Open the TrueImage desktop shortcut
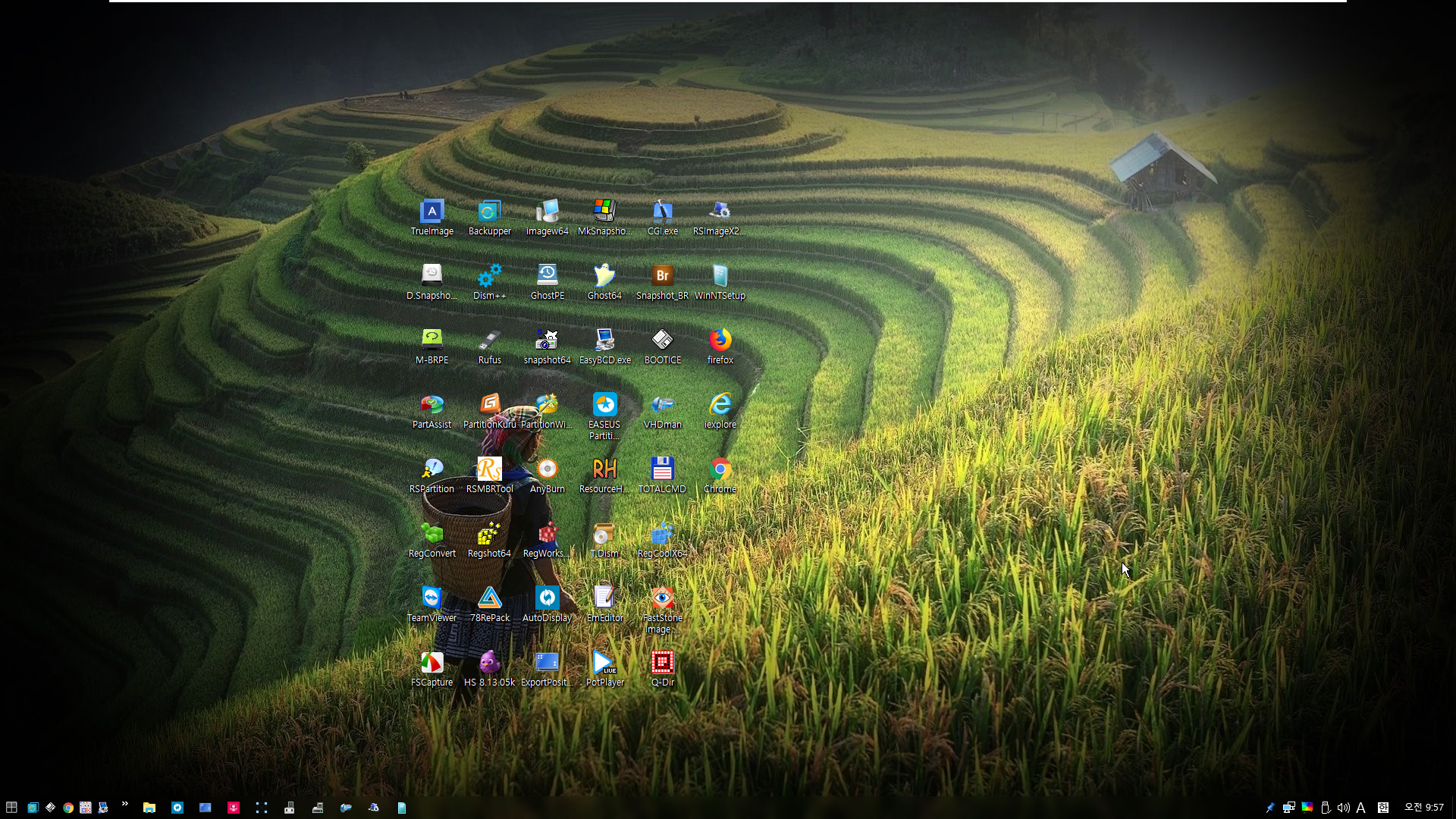This screenshot has width=1456, height=819. [x=431, y=218]
